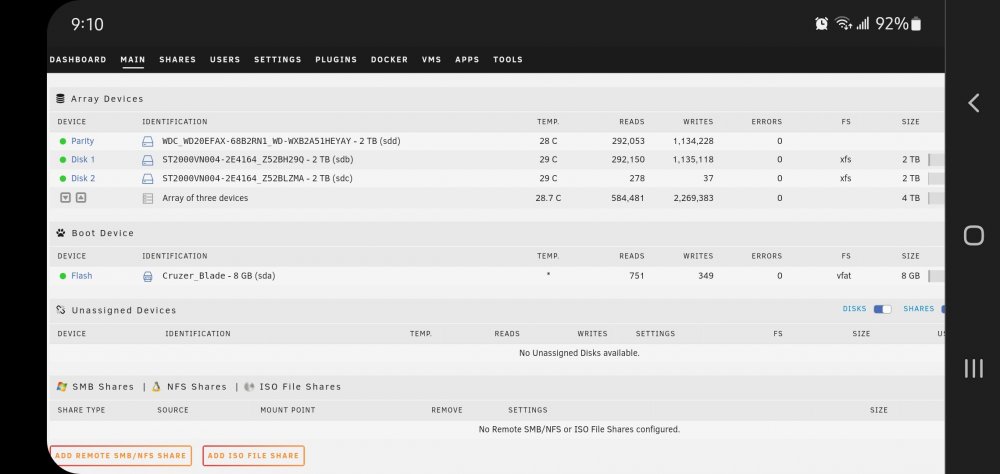Screen dimensions: 1000x474
Task: Tap the Android home button
Action: point(973,235)
